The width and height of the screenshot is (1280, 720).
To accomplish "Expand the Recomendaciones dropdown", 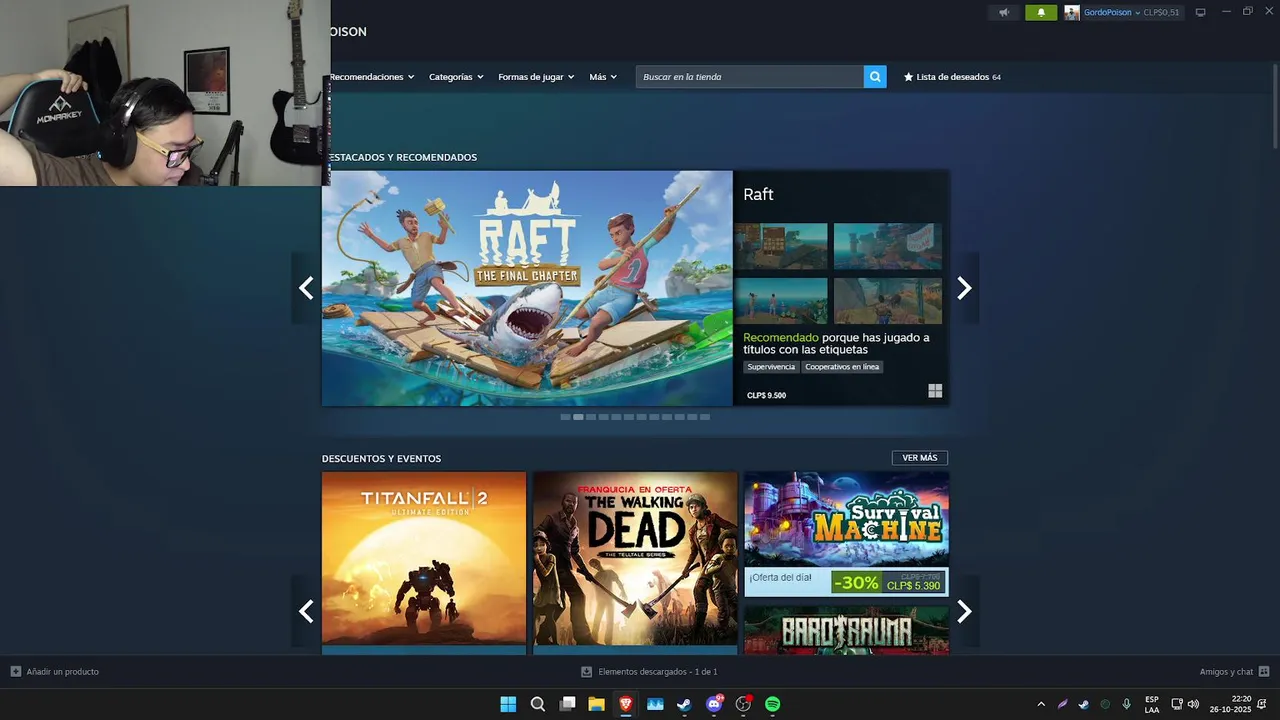I will [372, 77].
